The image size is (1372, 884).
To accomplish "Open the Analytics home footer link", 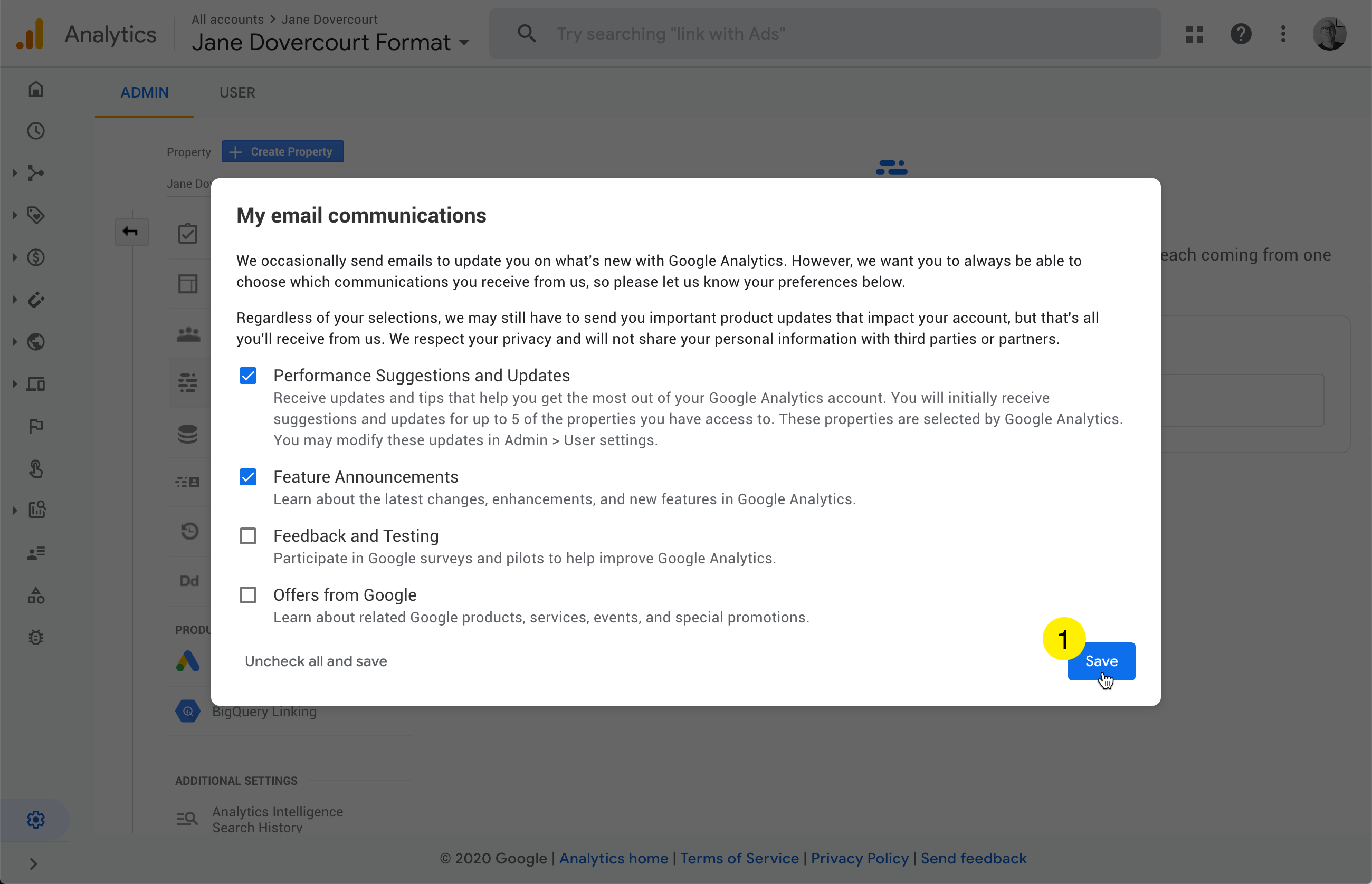I will click(x=613, y=858).
